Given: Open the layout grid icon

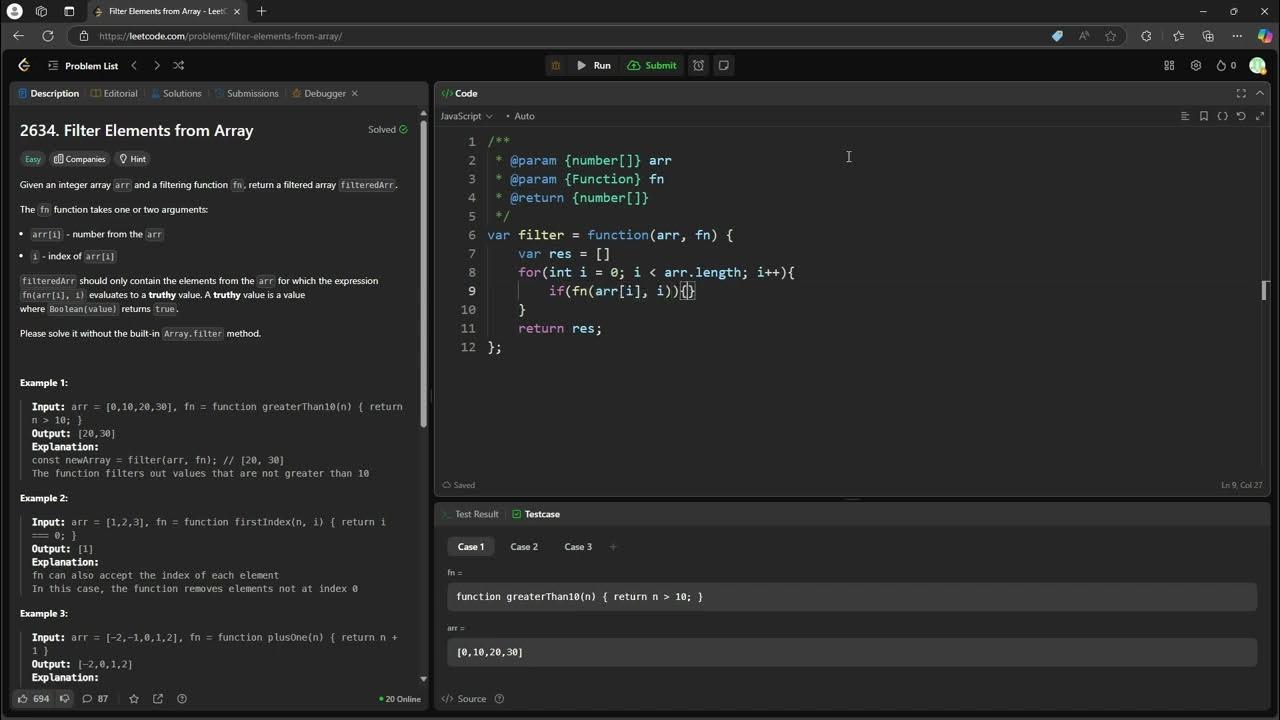Looking at the screenshot, I should [x=1169, y=65].
